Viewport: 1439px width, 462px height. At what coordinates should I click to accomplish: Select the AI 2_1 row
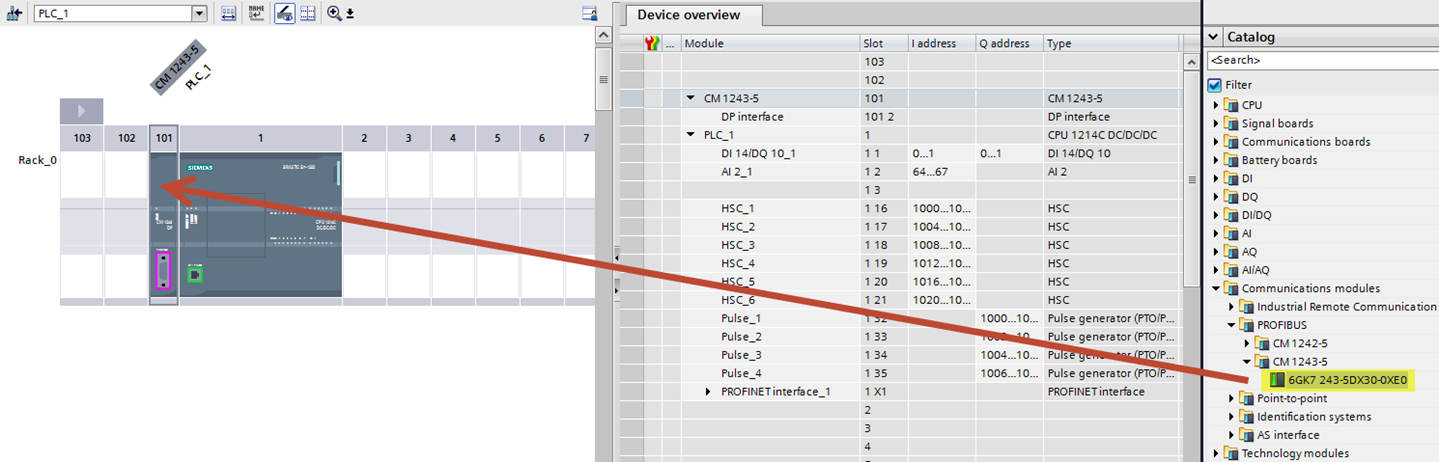point(900,171)
